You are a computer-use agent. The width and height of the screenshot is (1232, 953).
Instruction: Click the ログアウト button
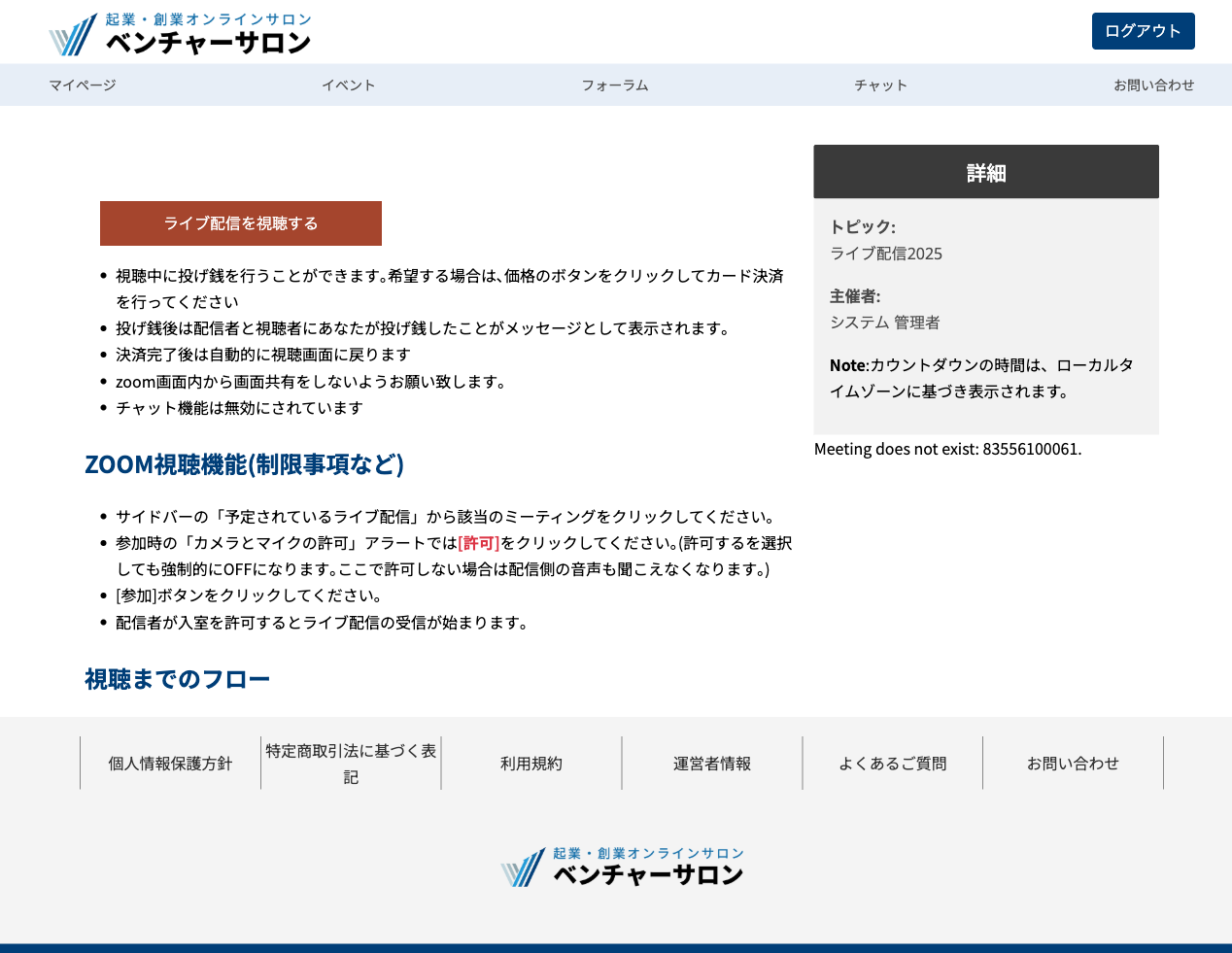pos(1143,31)
